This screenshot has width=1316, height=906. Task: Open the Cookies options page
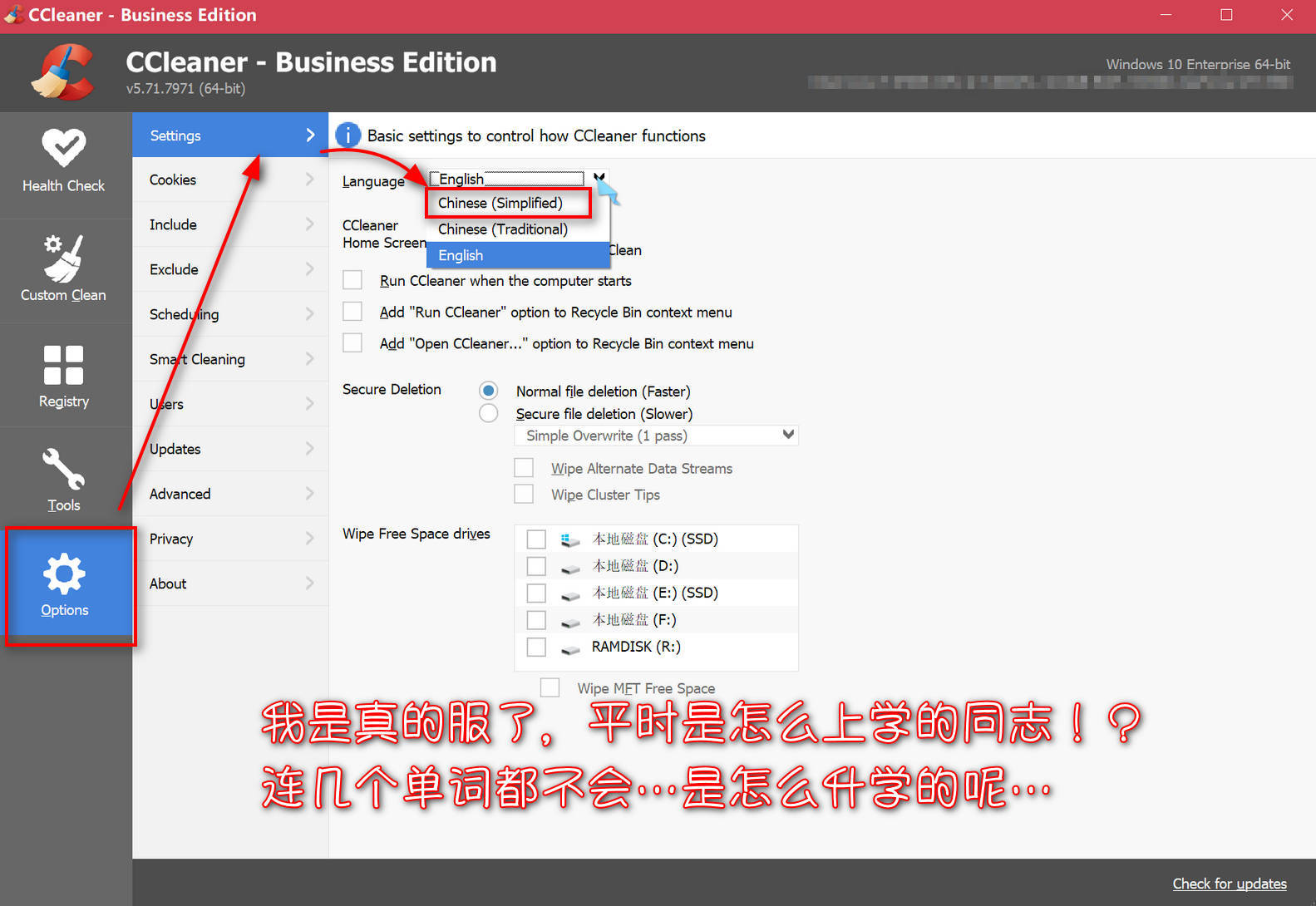pos(230,180)
